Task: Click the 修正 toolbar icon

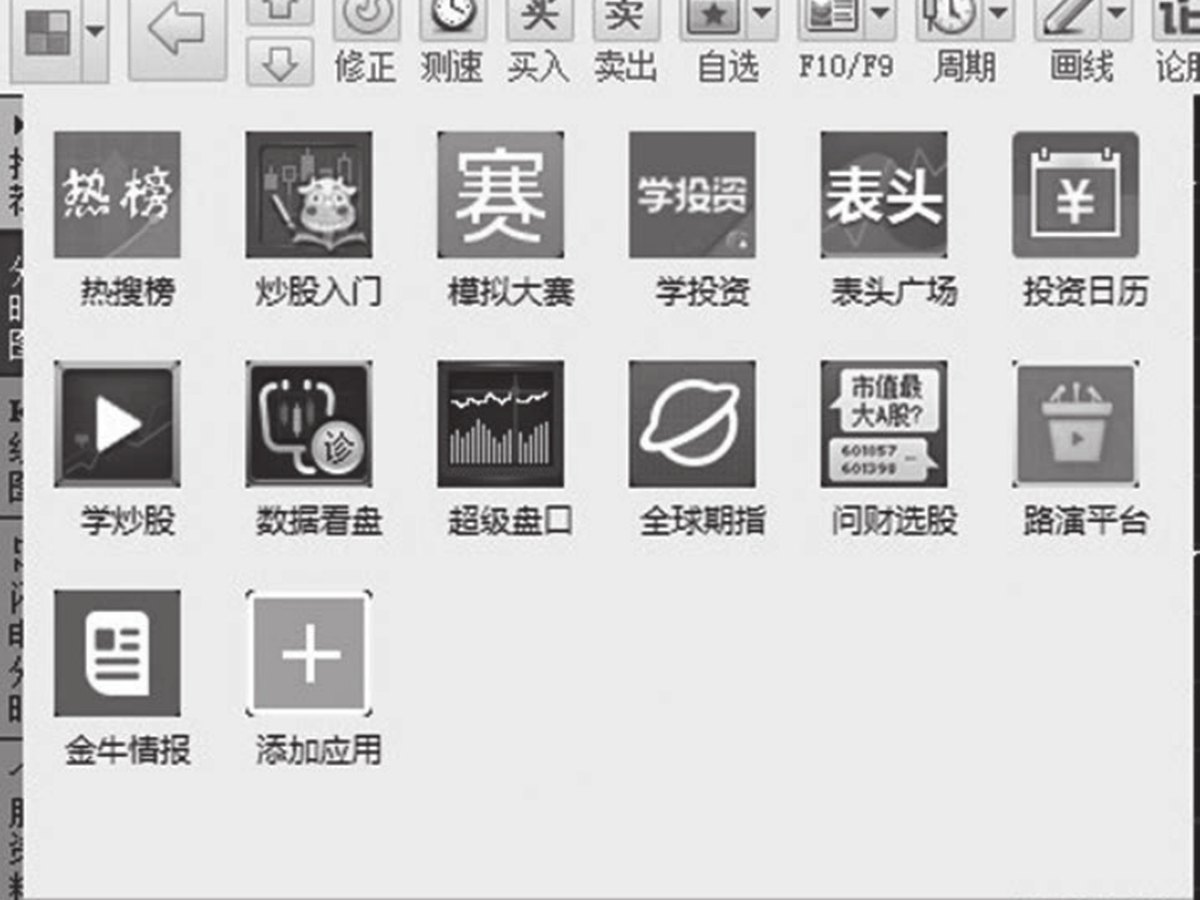Action: [367, 18]
